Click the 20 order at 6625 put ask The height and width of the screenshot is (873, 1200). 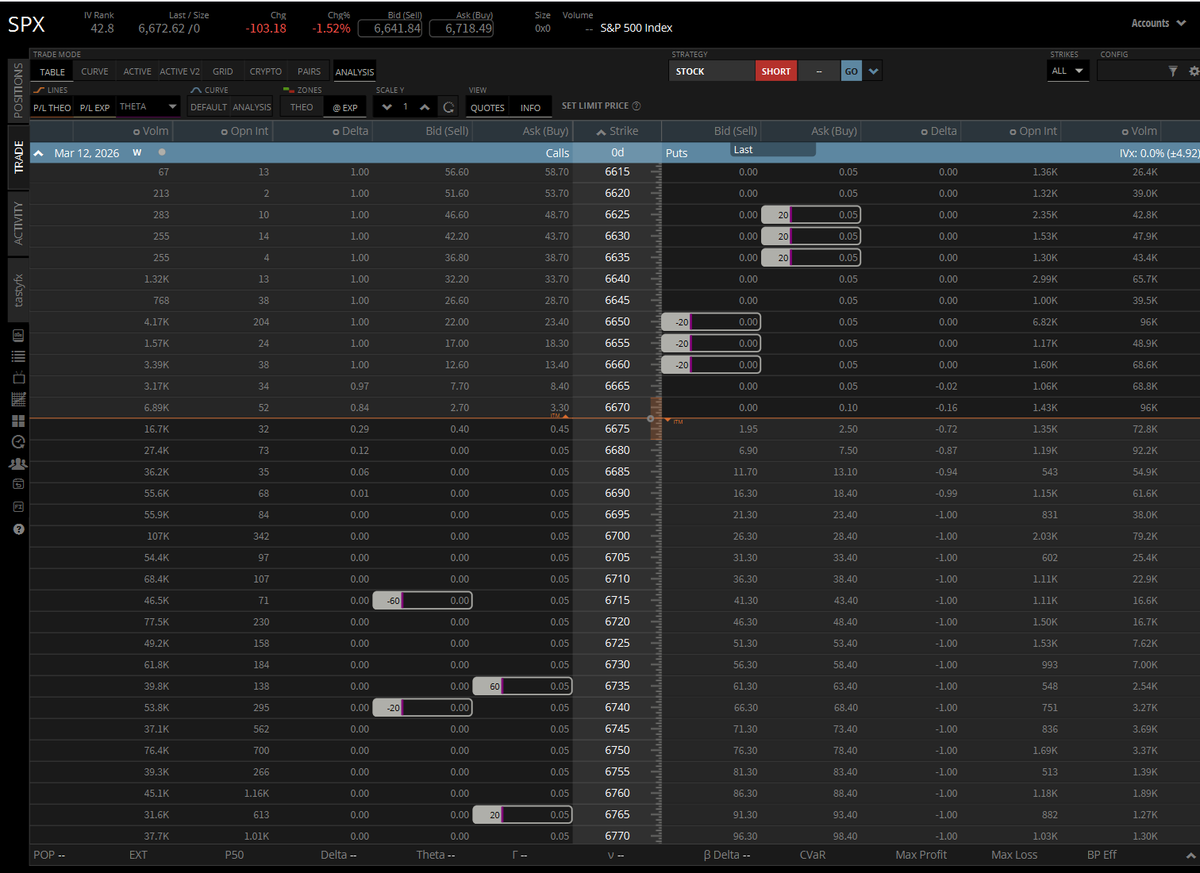(810, 215)
